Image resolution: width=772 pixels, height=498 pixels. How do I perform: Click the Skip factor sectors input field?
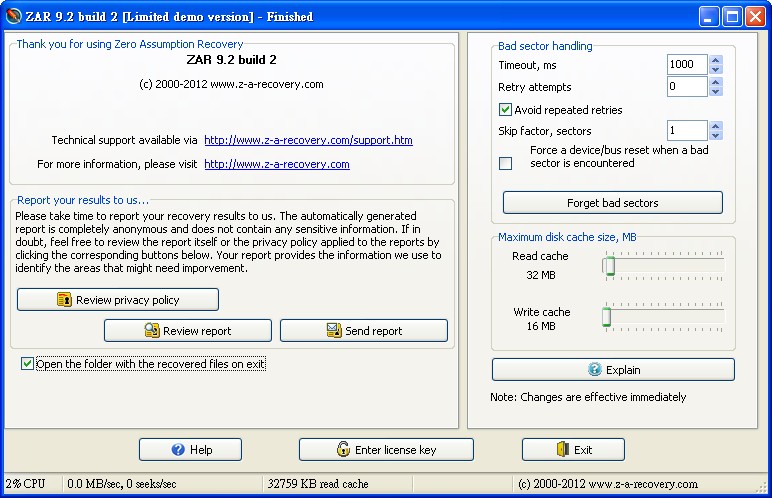[x=687, y=131]
